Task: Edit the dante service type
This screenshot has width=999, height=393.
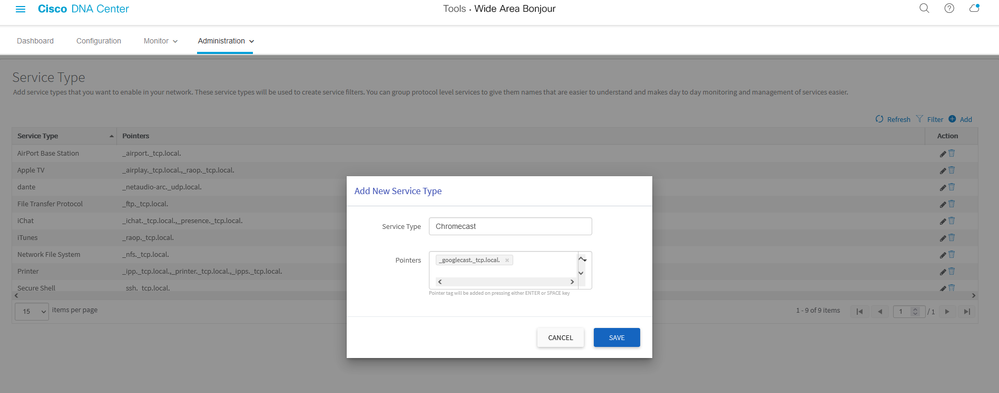Action: (x=943, y=187)
